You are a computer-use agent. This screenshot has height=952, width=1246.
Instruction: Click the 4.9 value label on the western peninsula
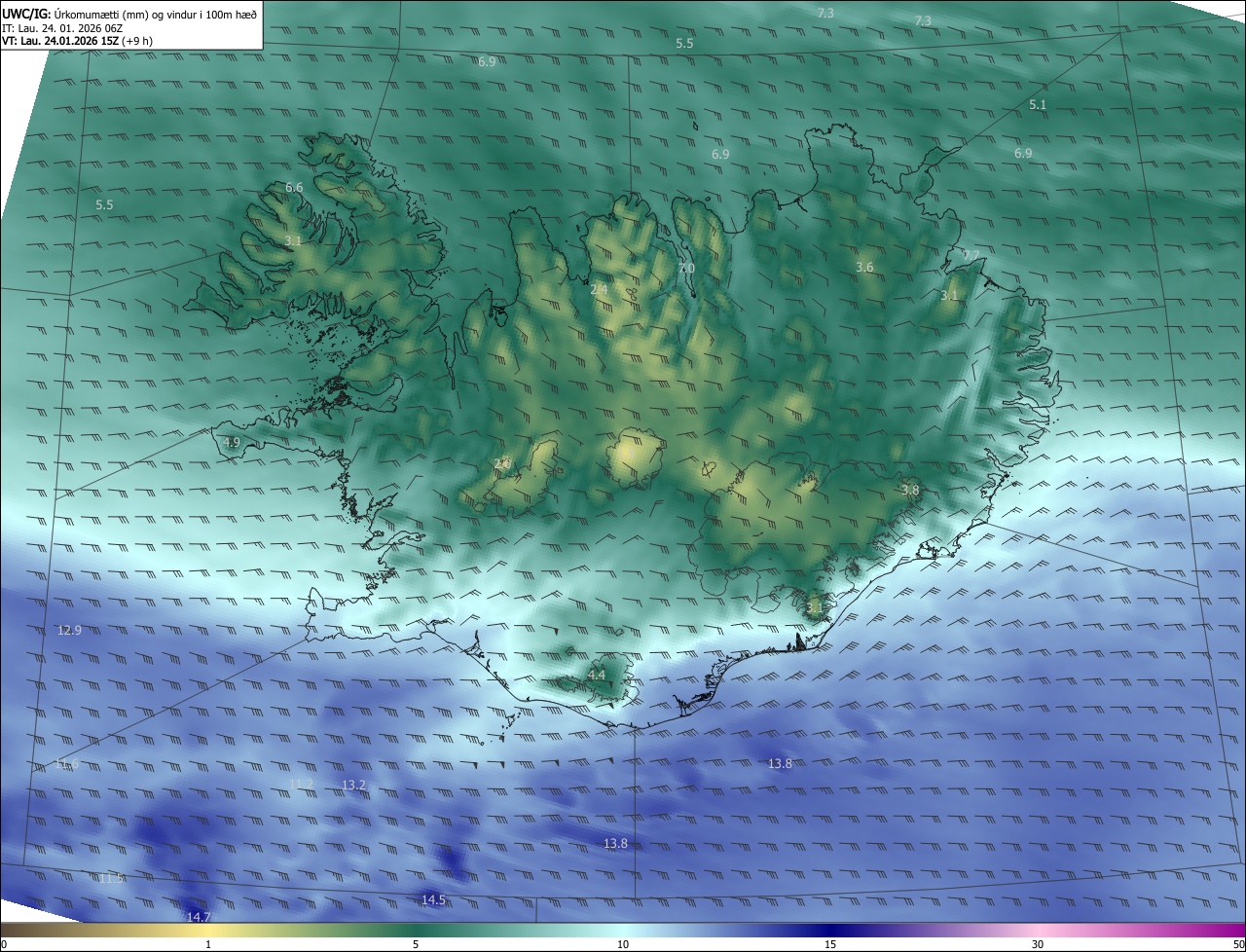(x=232, y=442)
